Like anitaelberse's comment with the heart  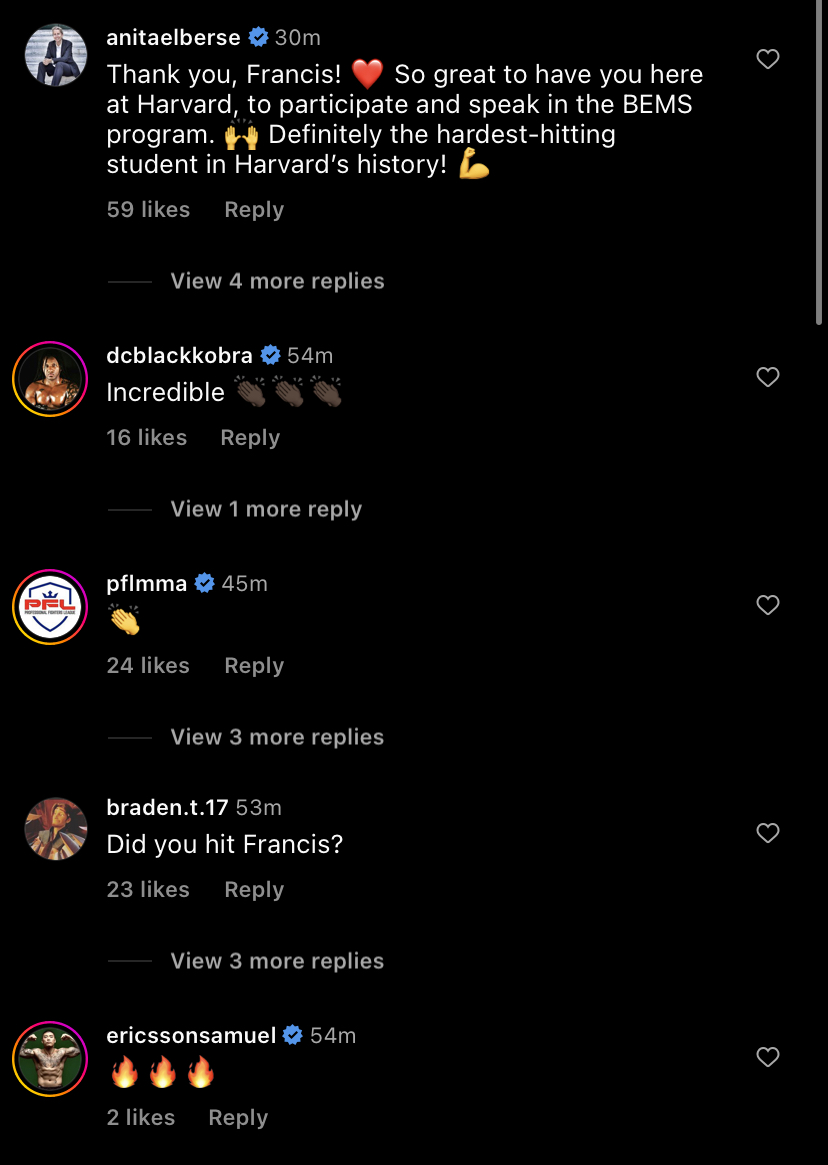click(767, 60)
